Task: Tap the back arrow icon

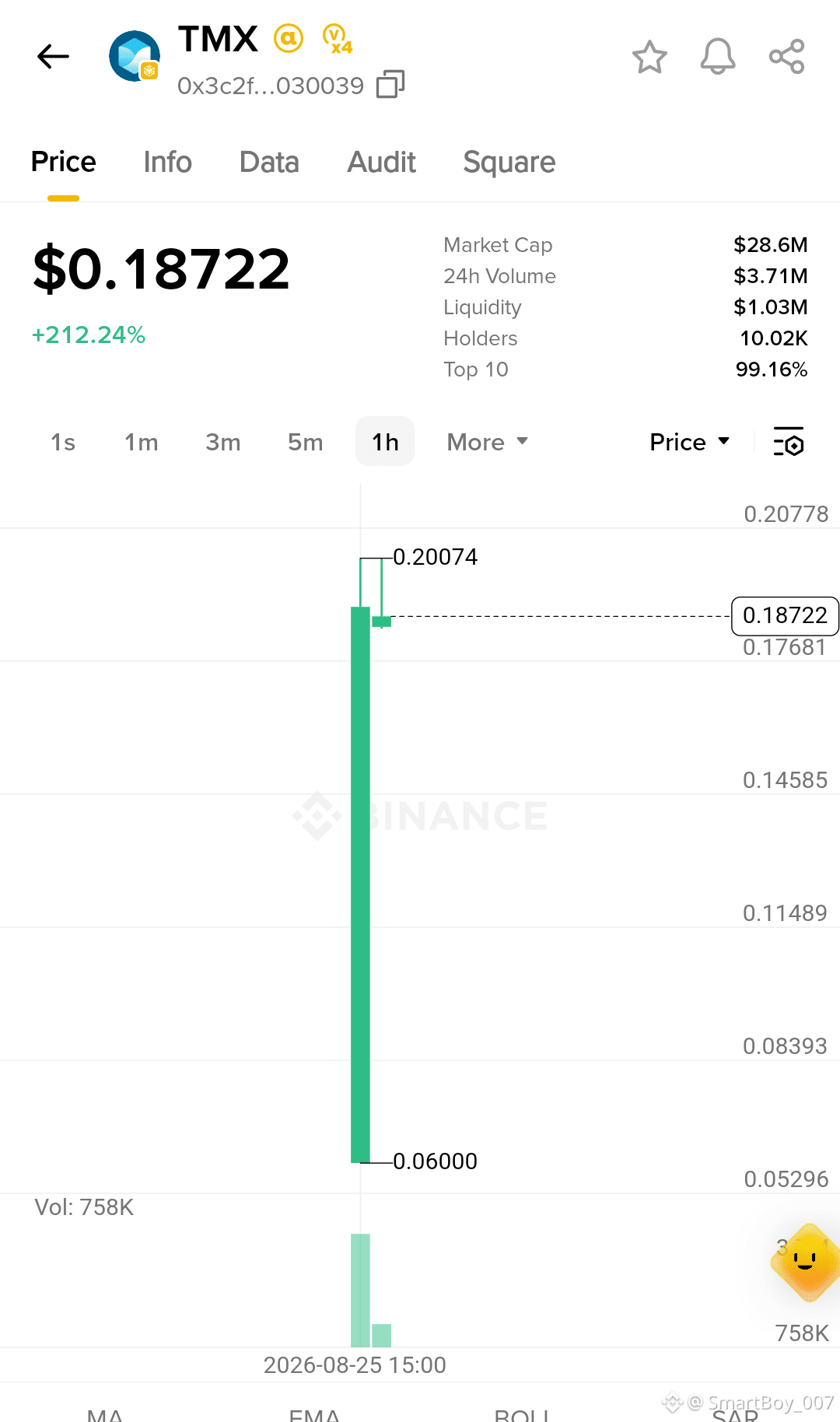Action: [53, 57]
